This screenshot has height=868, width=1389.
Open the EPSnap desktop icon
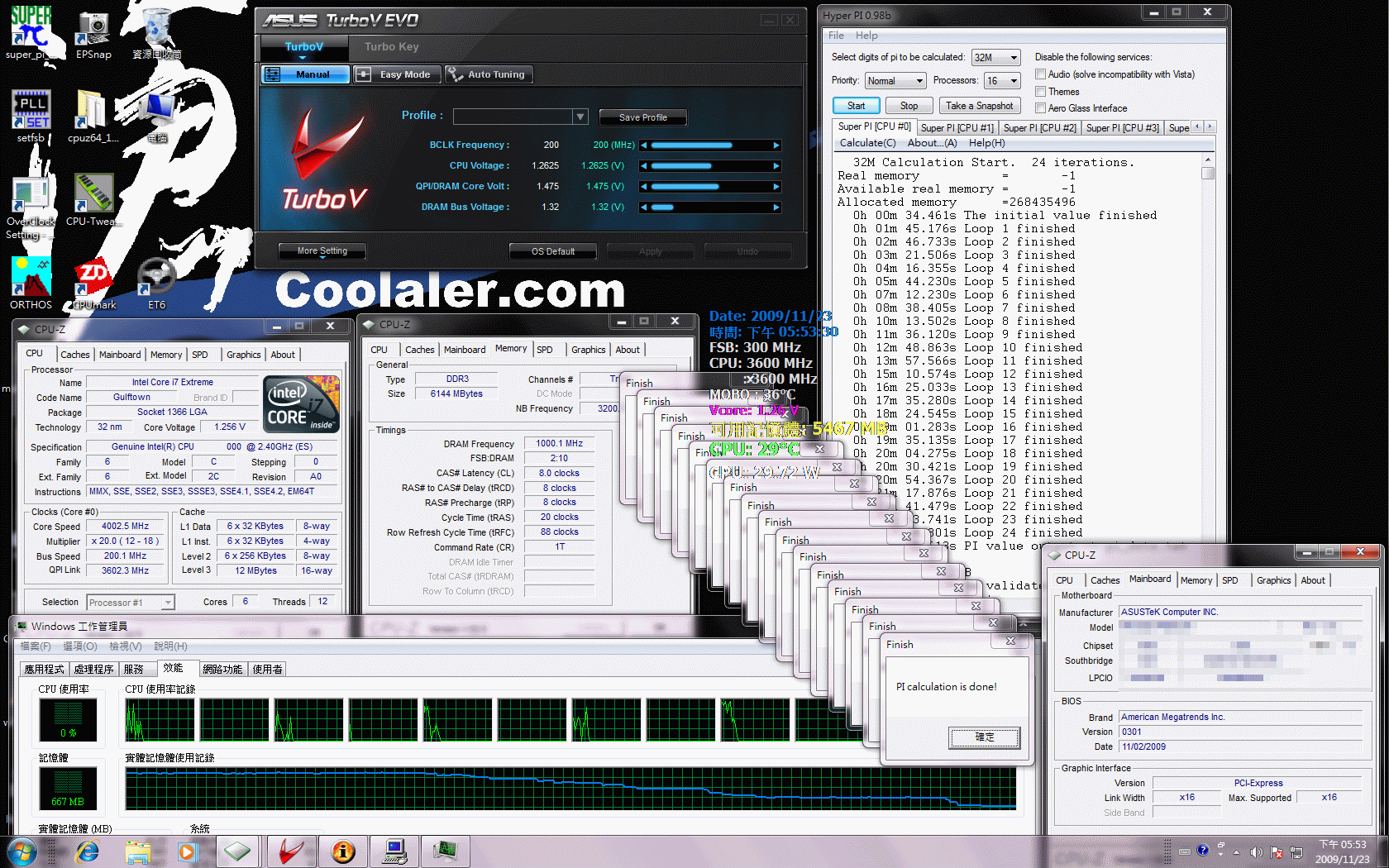coord(93,31)
